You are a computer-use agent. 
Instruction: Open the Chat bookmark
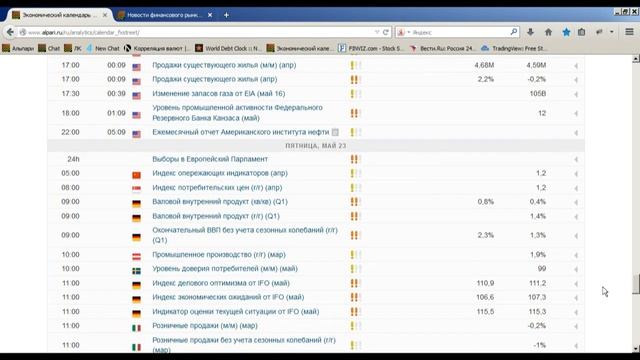click(x=49, y=48)
